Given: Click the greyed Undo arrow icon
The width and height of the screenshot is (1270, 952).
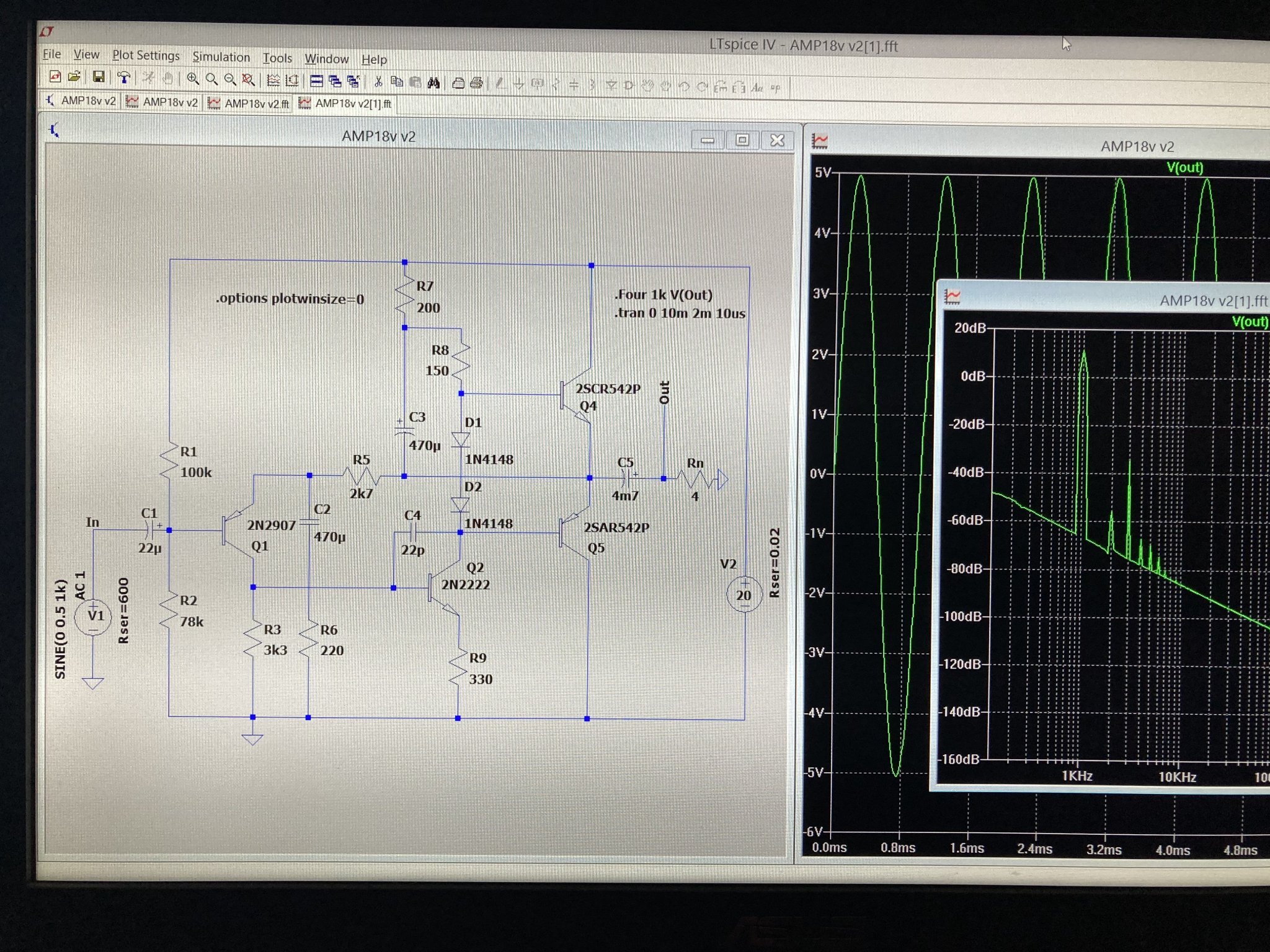Looking at the screenshot, I should pos(683,86).
